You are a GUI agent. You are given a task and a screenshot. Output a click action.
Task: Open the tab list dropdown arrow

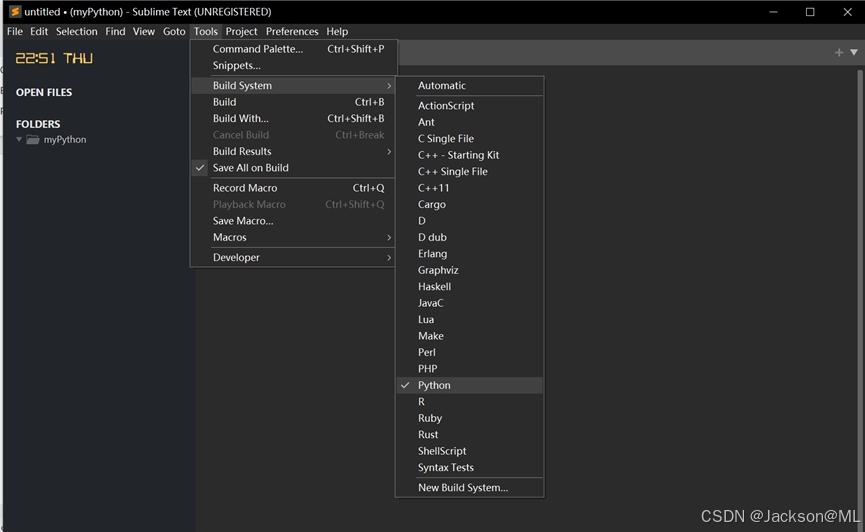(x=854, y=52)
